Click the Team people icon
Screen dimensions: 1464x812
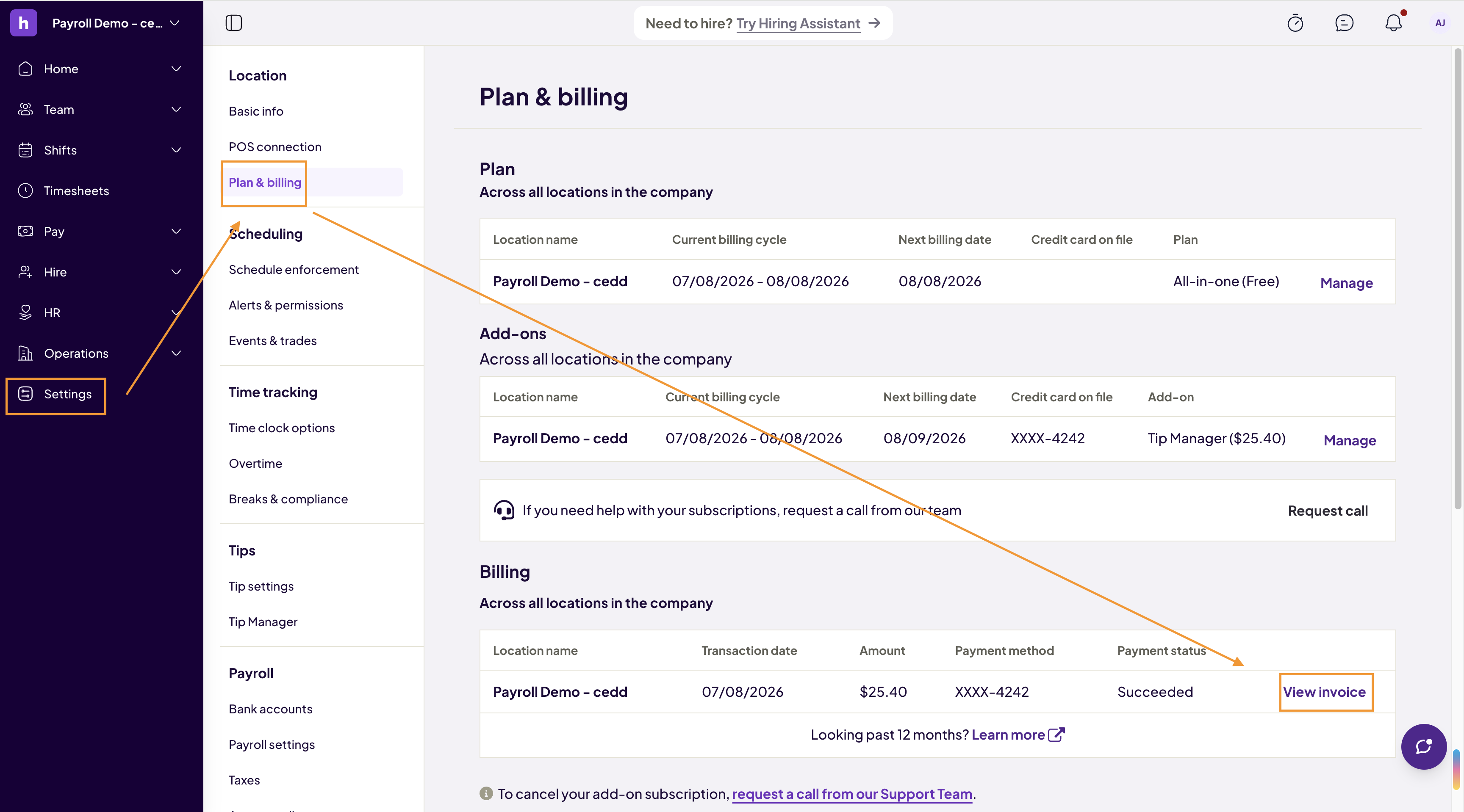[25, 110]
